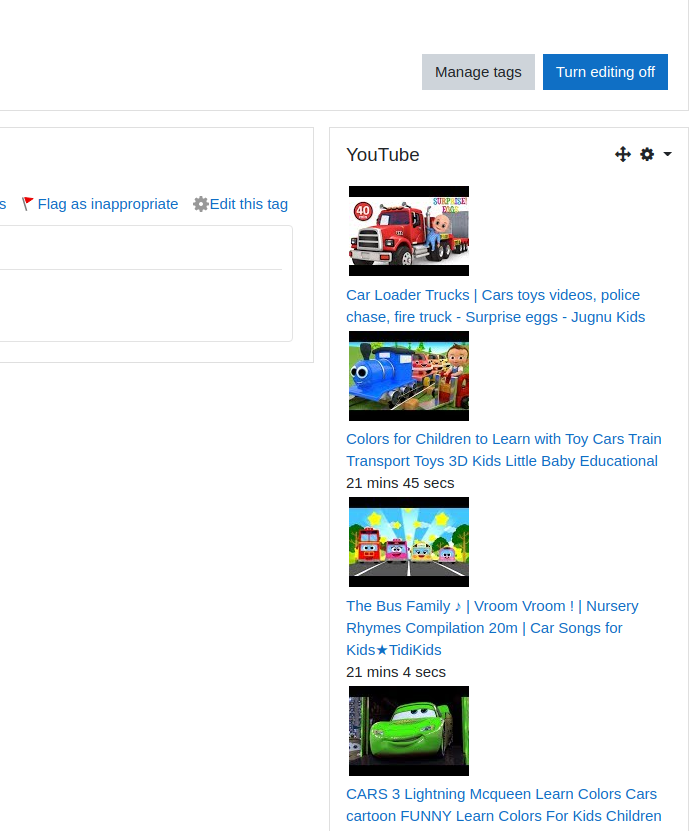Open blue toy train video thumbnail
The image size is (692, 831).
(409, 376)
